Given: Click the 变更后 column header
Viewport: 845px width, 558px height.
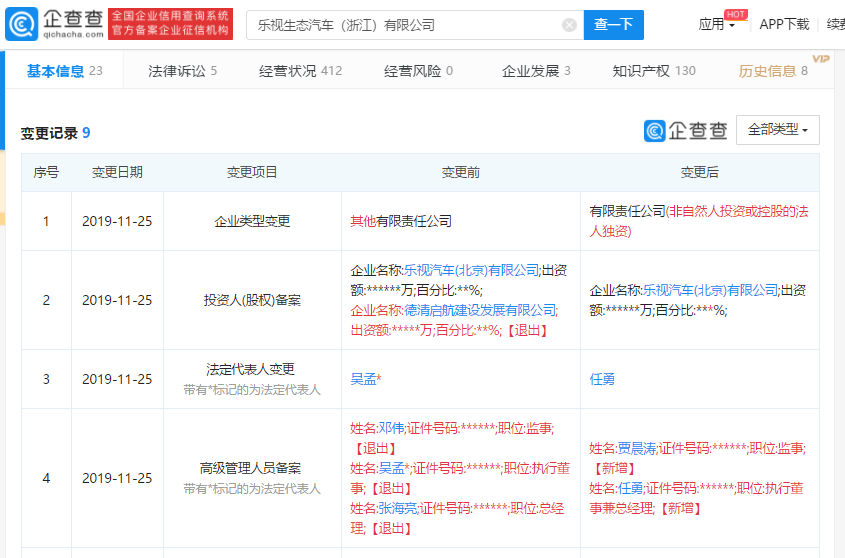Looking at the screenshot, I should coord(699,172).
